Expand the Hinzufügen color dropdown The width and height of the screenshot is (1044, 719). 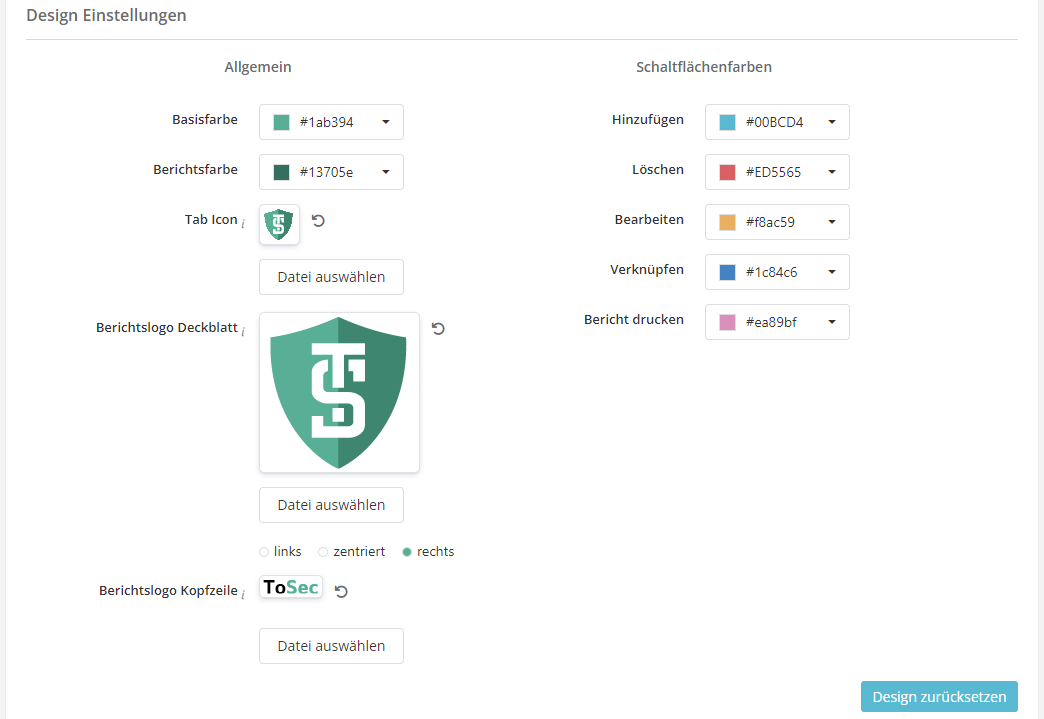pyautogui.click(x=832, y=122)
